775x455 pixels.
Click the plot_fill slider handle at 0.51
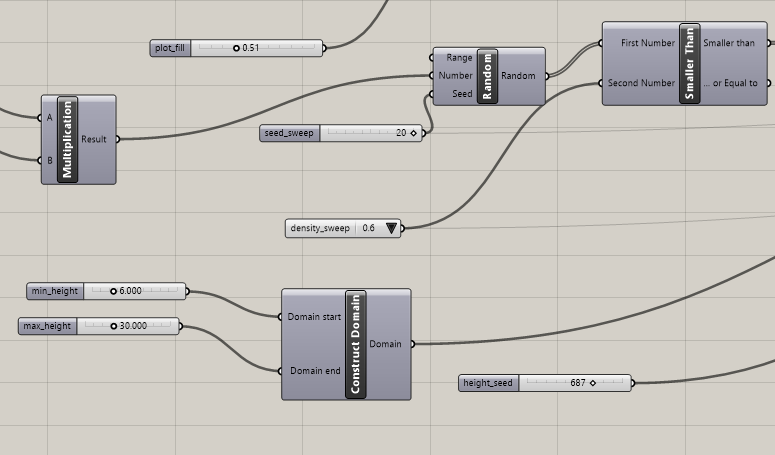coord(236,48)
